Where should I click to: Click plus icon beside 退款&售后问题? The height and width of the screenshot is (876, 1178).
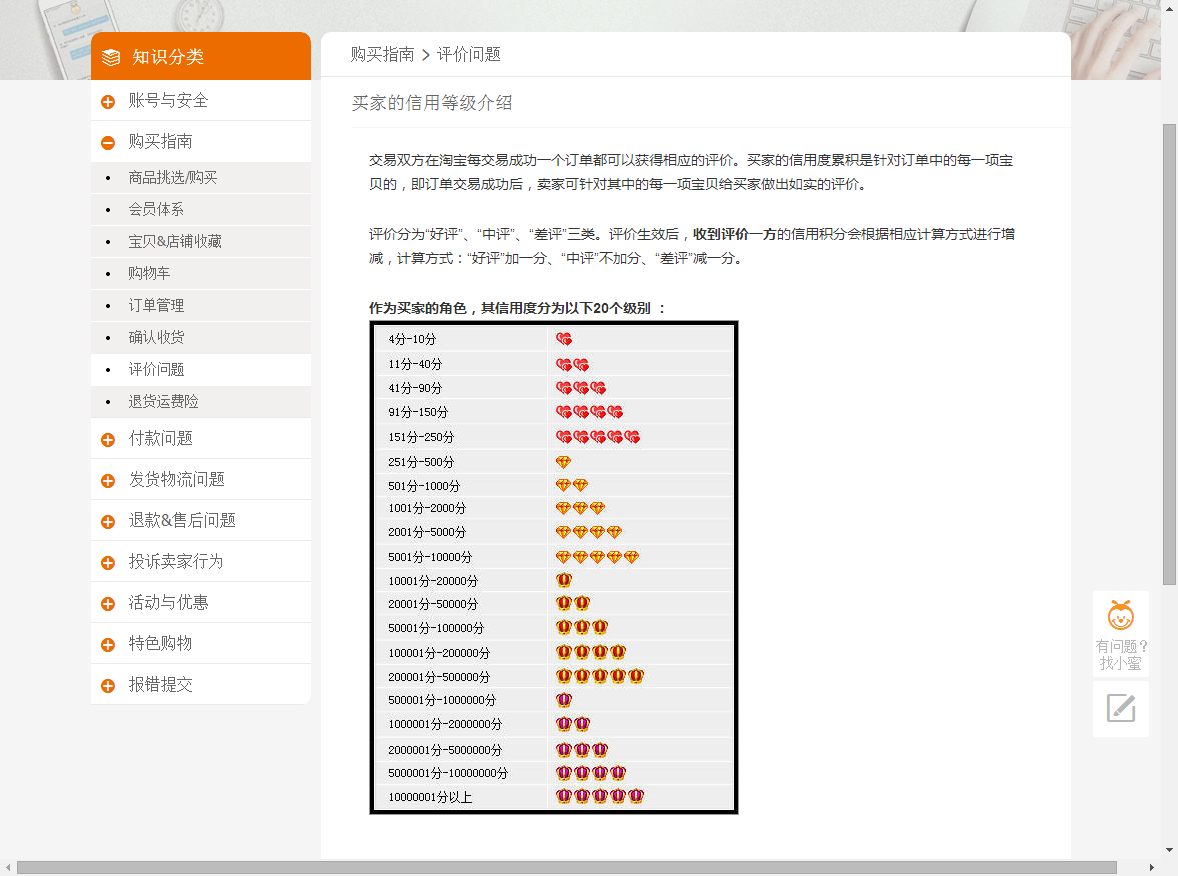point(108,521)
